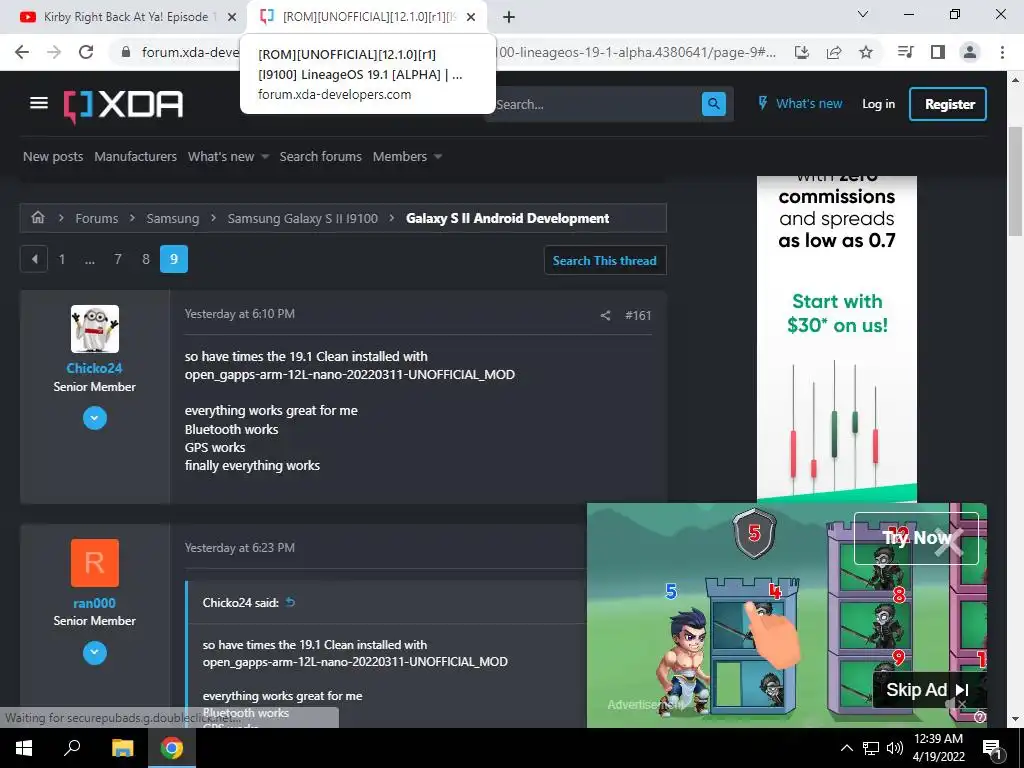Image resolution: width=1024 pixels, height=768 pixels.
Task: Close the Kirby Right Back At Ya tab
Action: click(232, 17)
